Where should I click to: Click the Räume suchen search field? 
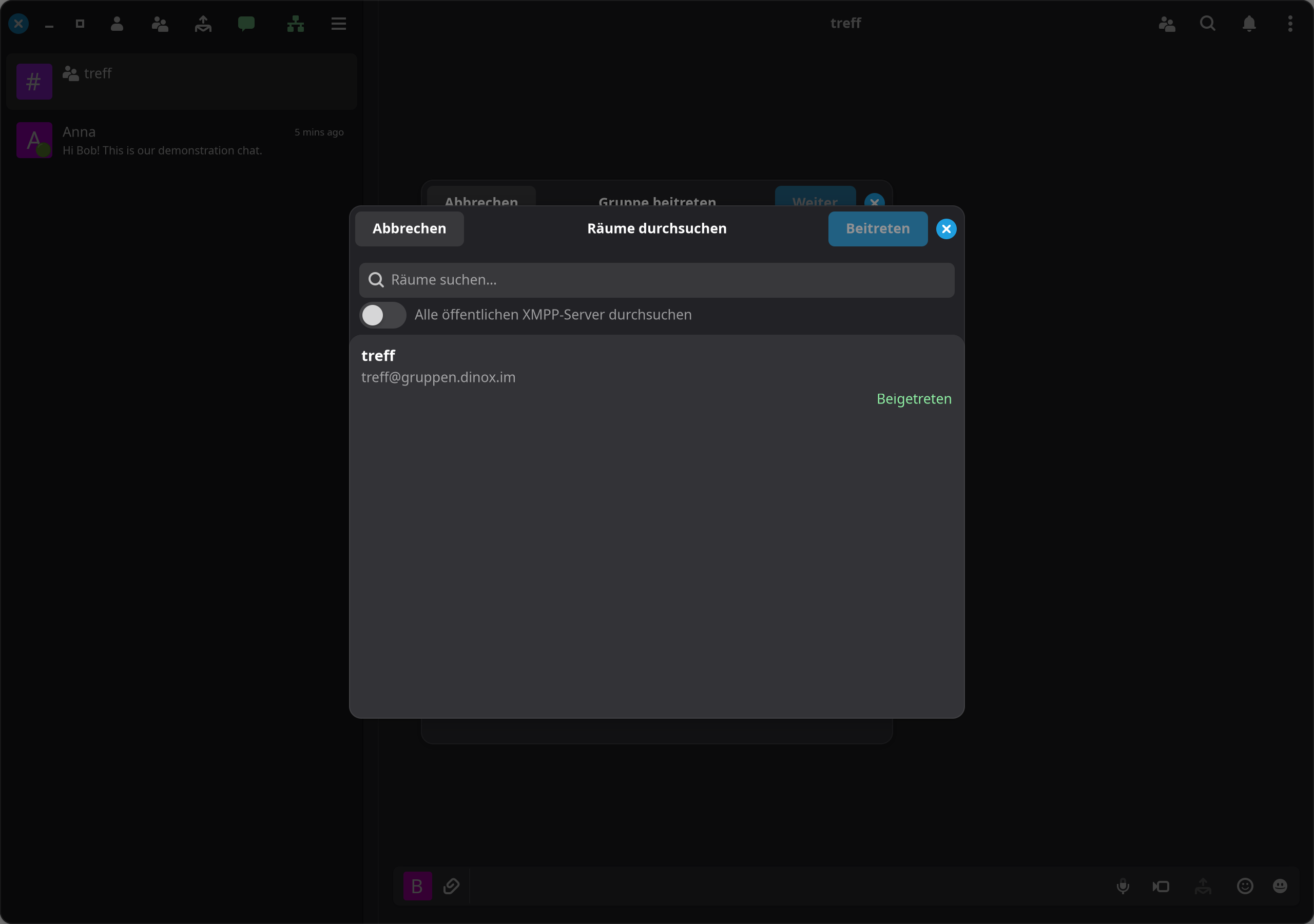(656, 280)
